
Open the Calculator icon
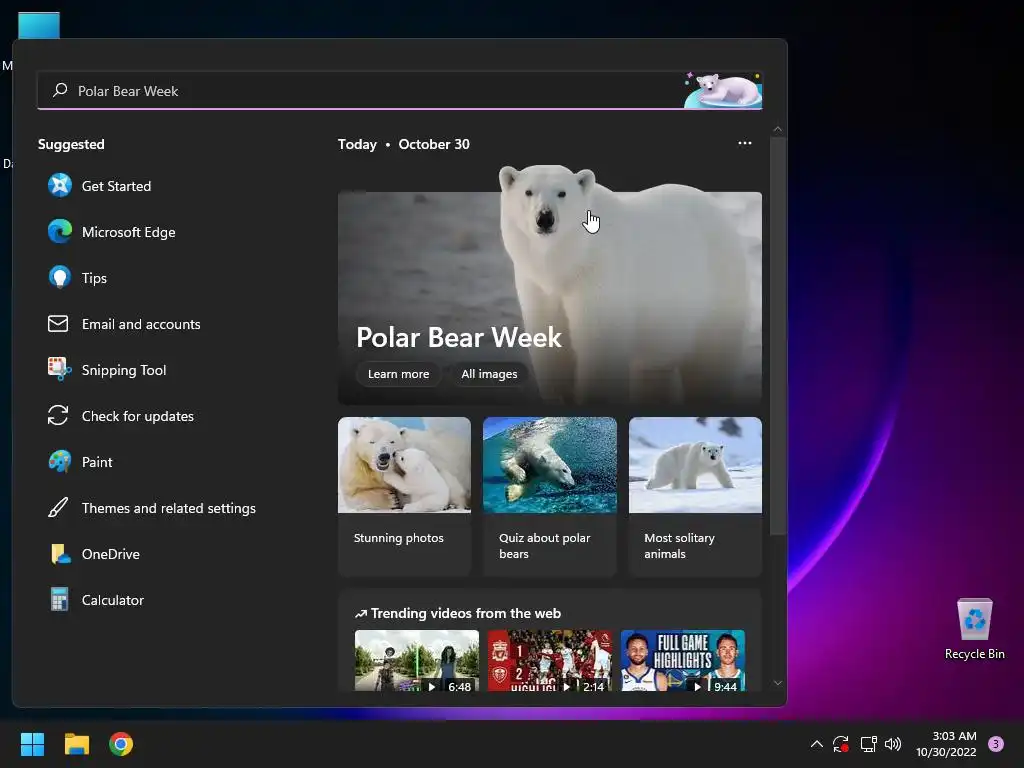click(59, 600)
